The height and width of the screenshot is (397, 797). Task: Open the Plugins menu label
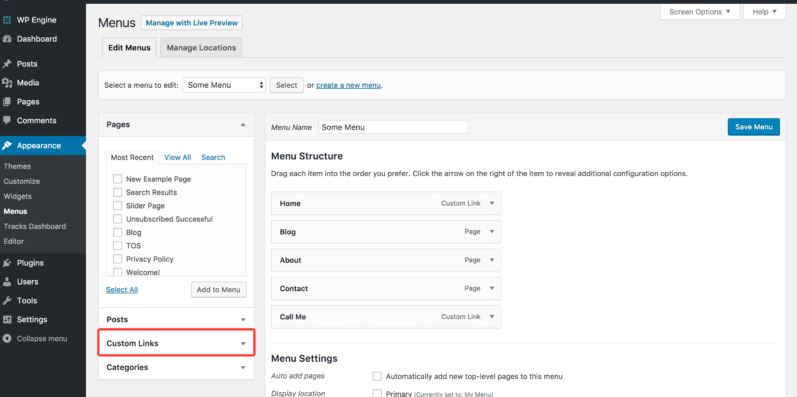[x=30, y=263]
